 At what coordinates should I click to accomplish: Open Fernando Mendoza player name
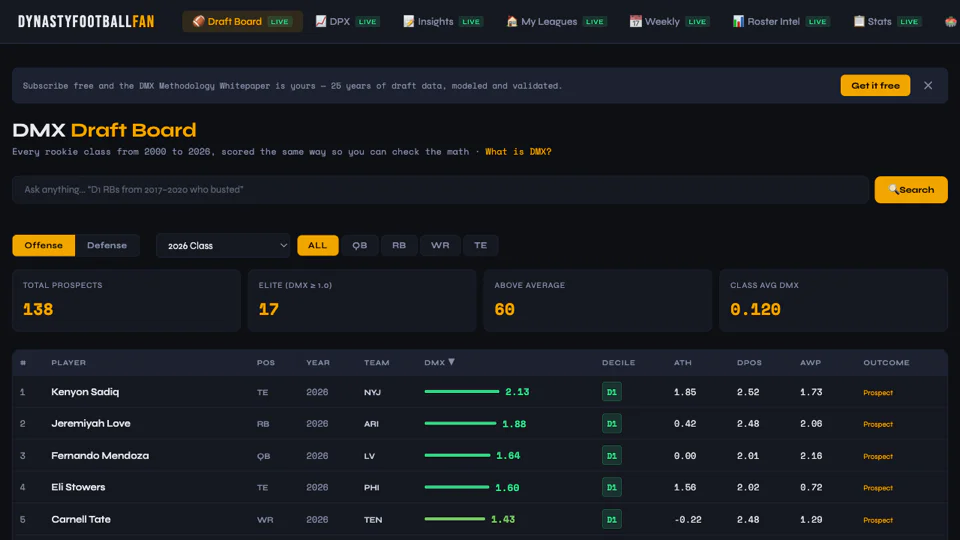point(100,456)
